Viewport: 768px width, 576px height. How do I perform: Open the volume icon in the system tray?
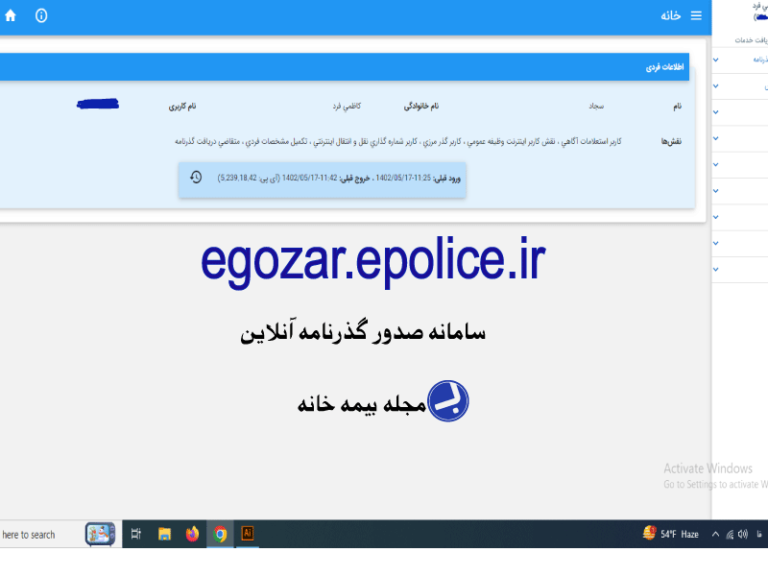click(743, 534)
